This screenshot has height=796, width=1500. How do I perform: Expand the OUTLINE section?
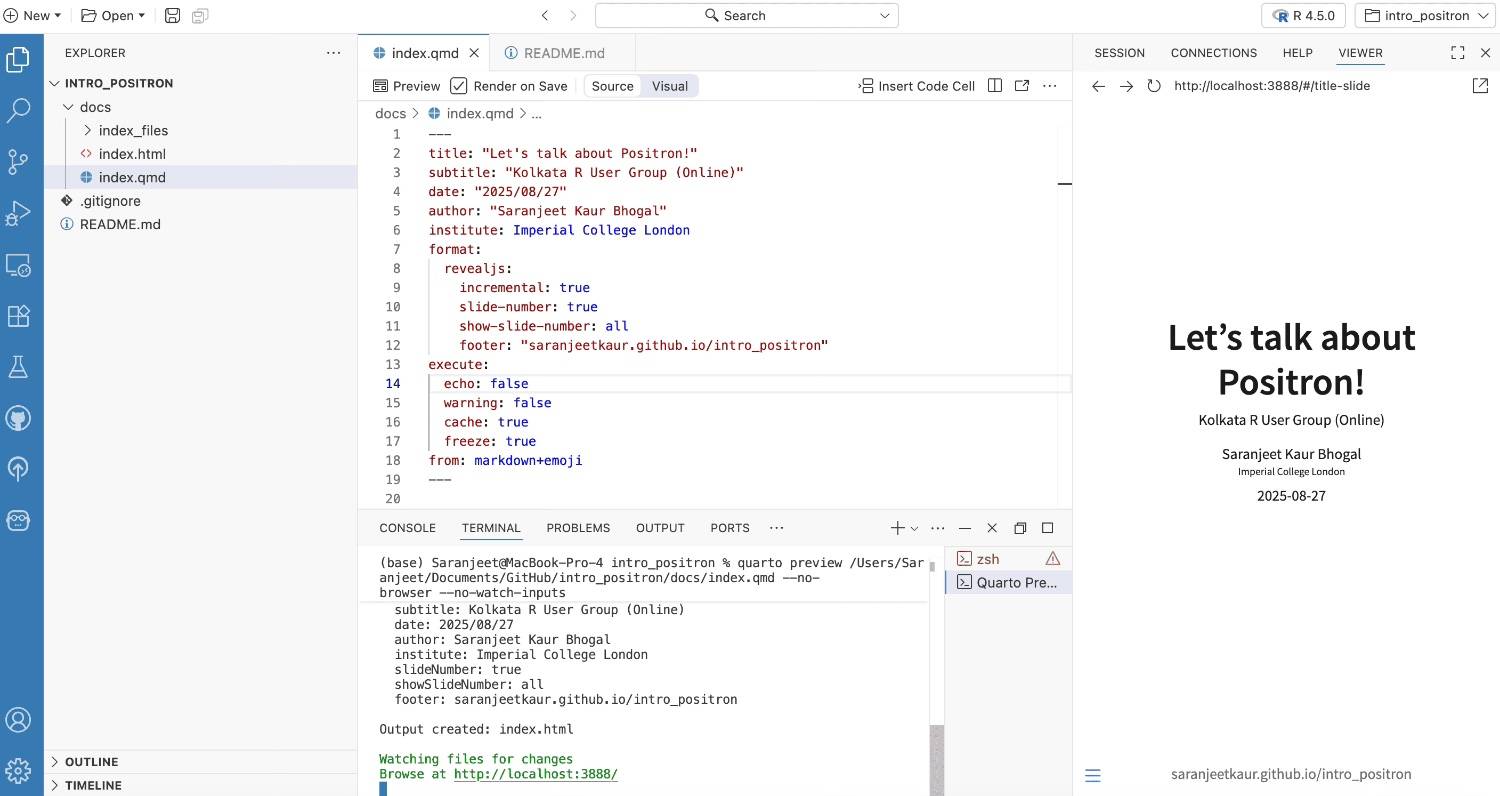click(91, 762)
